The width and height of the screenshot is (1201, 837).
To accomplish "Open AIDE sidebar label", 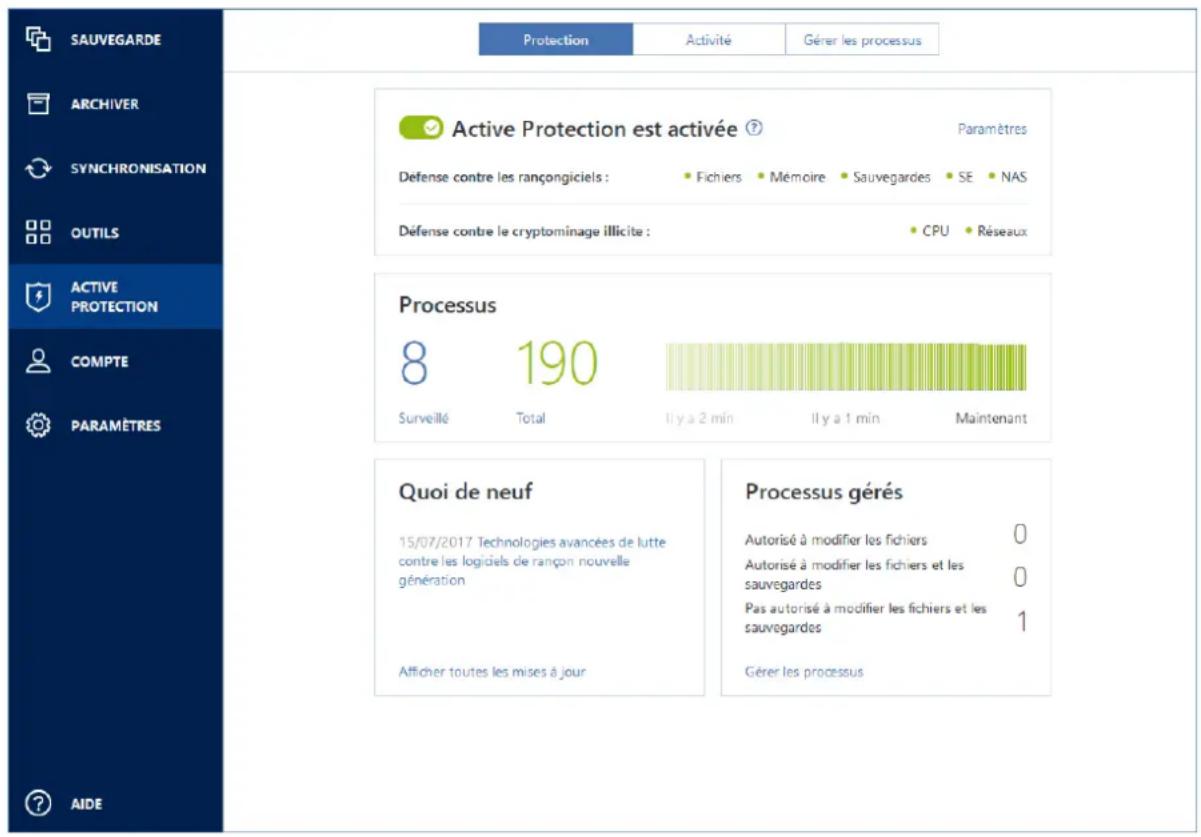I will point(86,804).
